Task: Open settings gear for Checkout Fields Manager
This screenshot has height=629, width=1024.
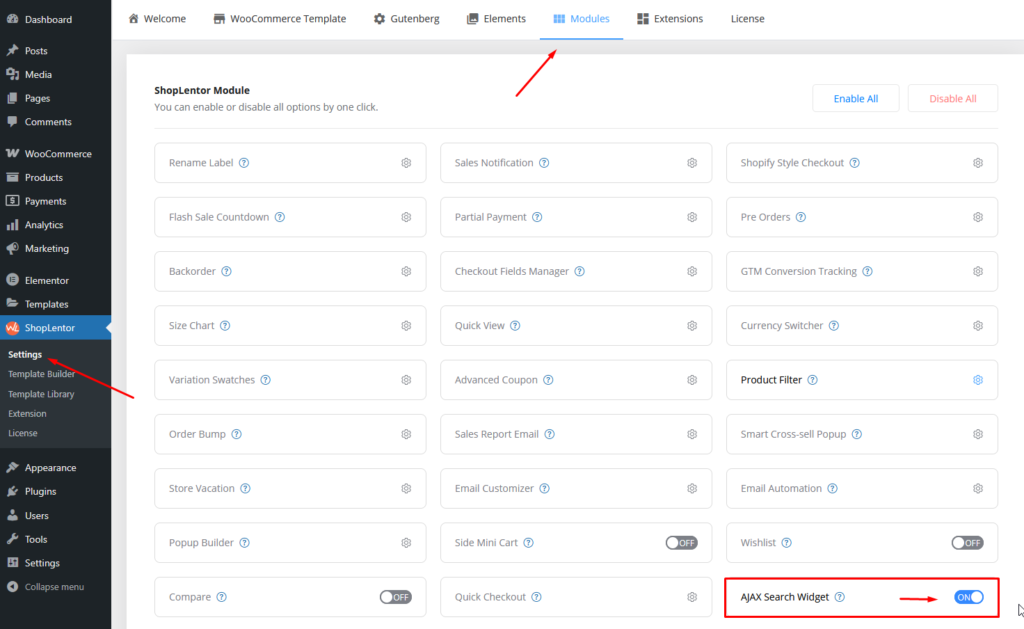Action: point(692,271)
